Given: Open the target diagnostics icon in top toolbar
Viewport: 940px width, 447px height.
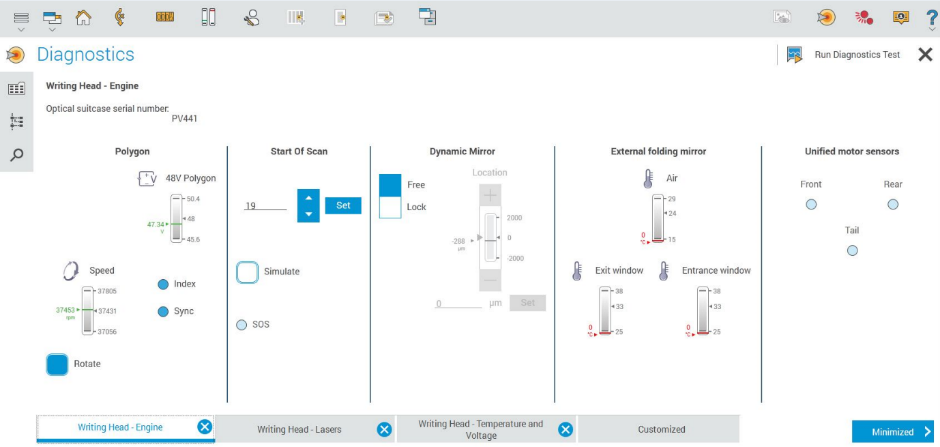Looking at the screenshot, I should tap(825, 18).
